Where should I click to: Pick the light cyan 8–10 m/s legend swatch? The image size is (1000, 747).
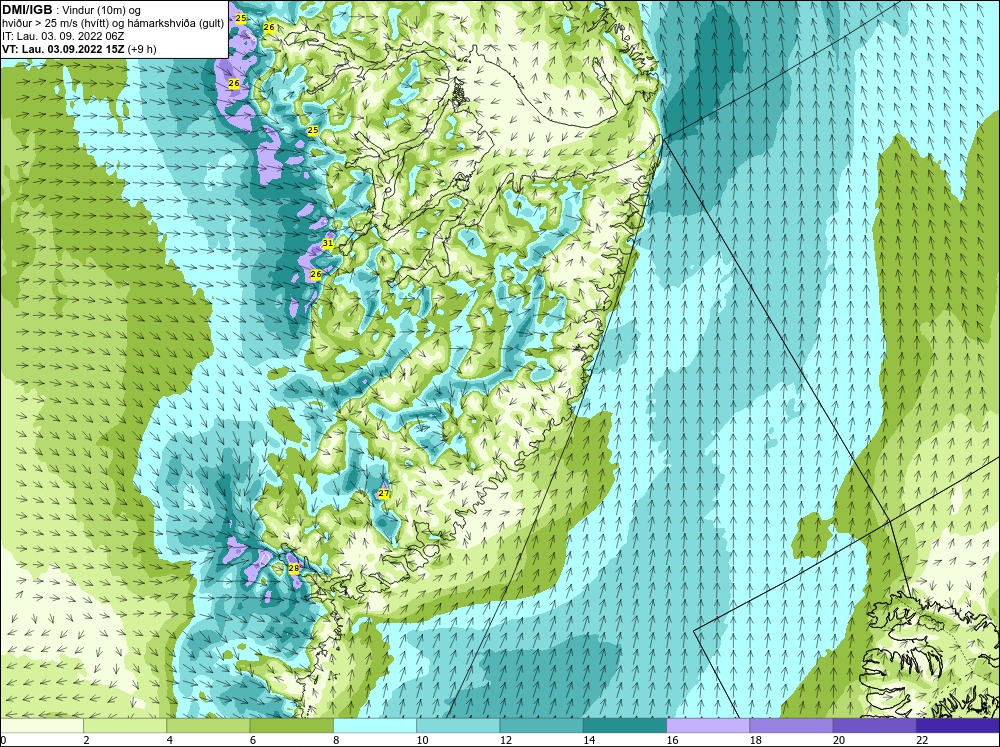(375, 726)
